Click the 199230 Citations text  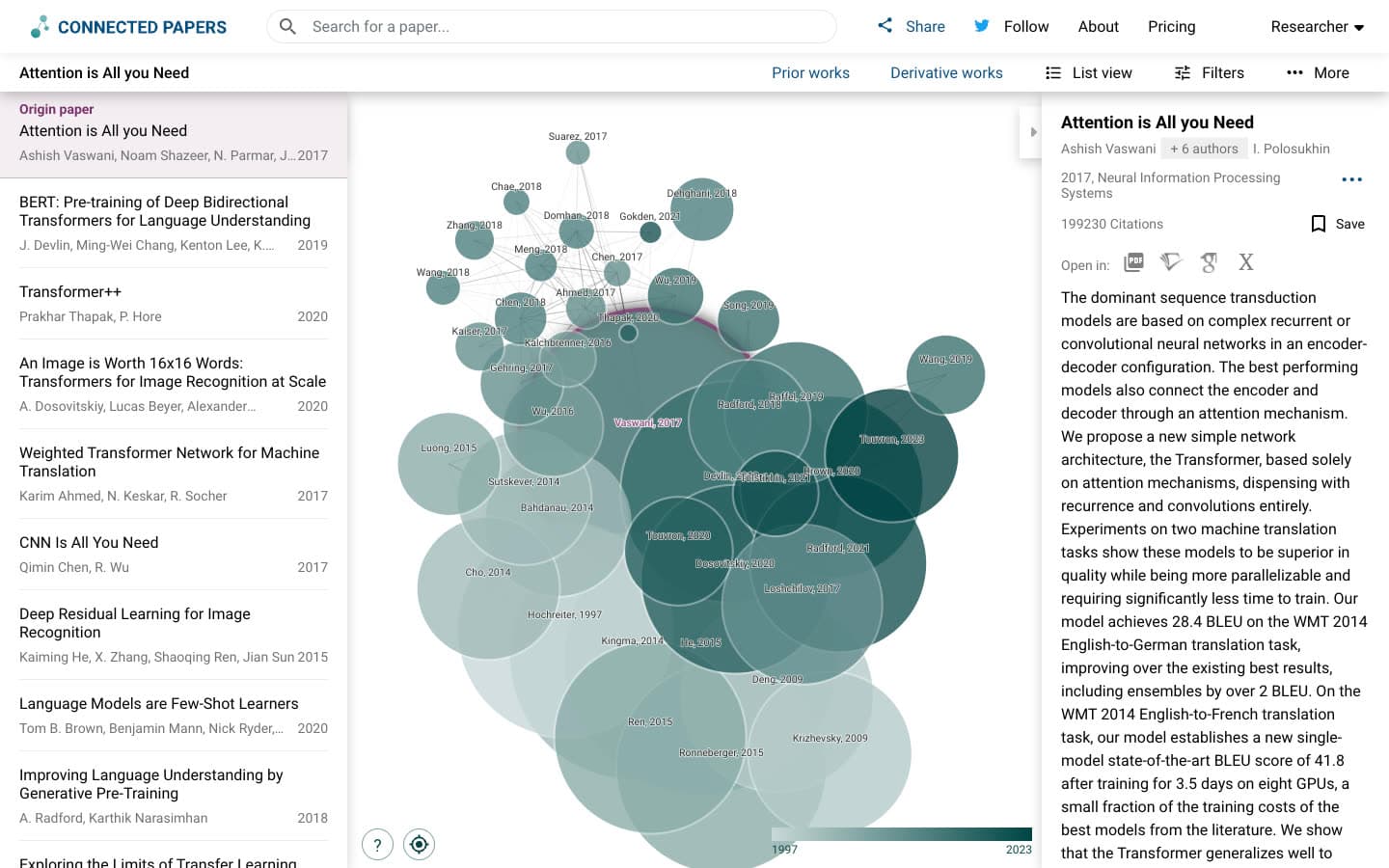coord(1112,224)
